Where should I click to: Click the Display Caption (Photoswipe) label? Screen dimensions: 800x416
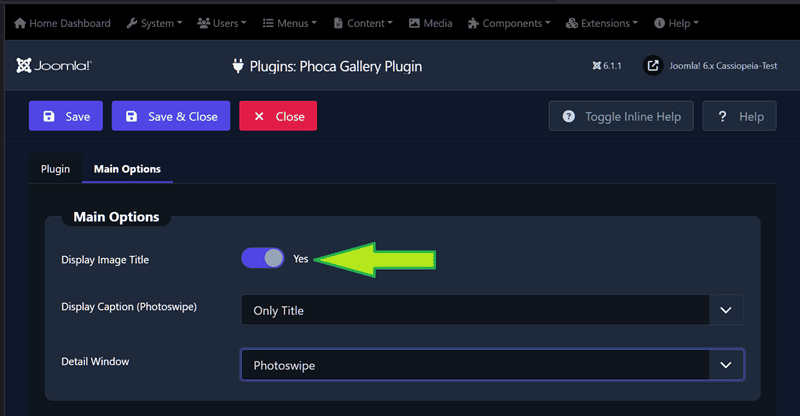click(129, 307)
